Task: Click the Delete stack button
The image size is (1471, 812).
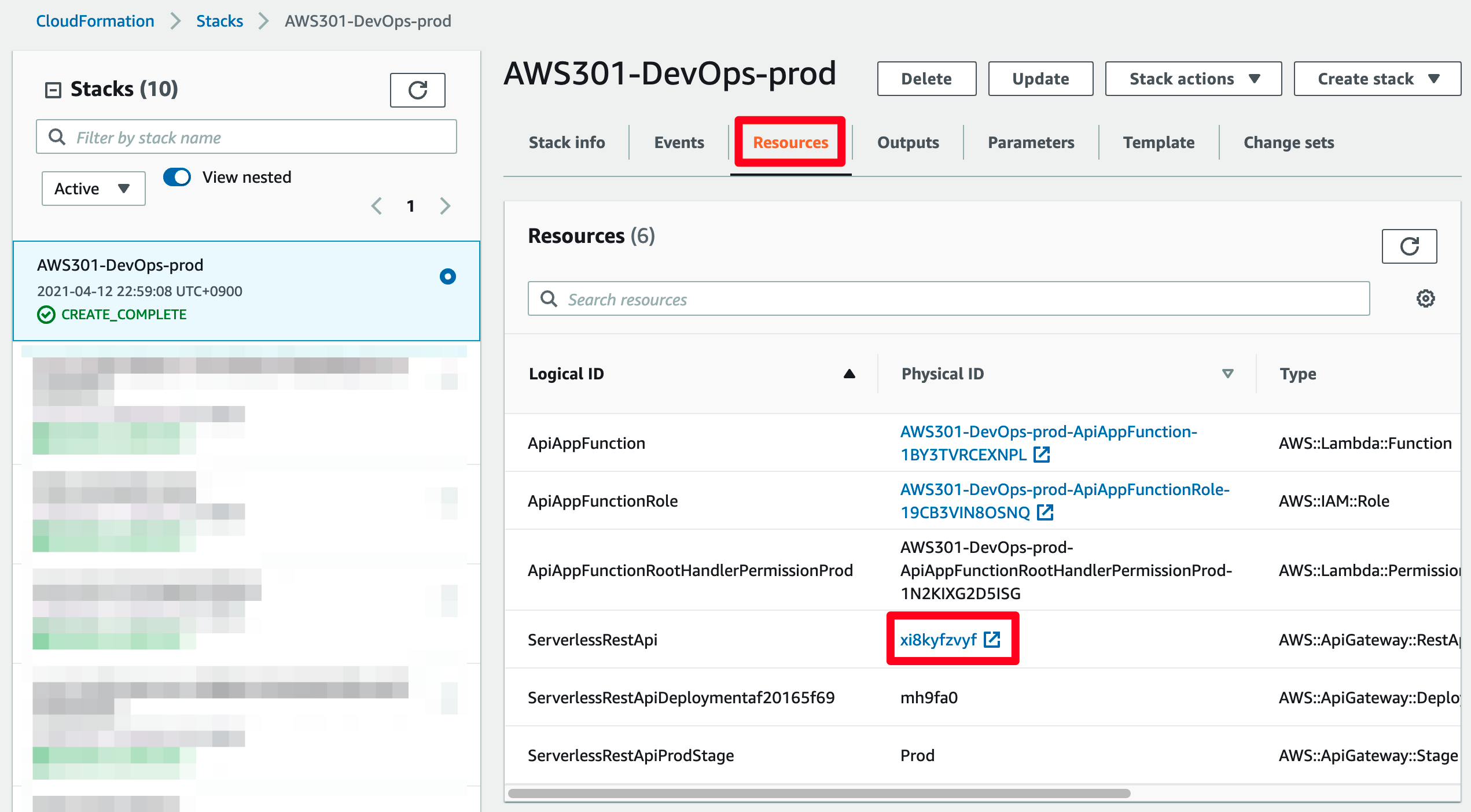Action: click(926, 79)
